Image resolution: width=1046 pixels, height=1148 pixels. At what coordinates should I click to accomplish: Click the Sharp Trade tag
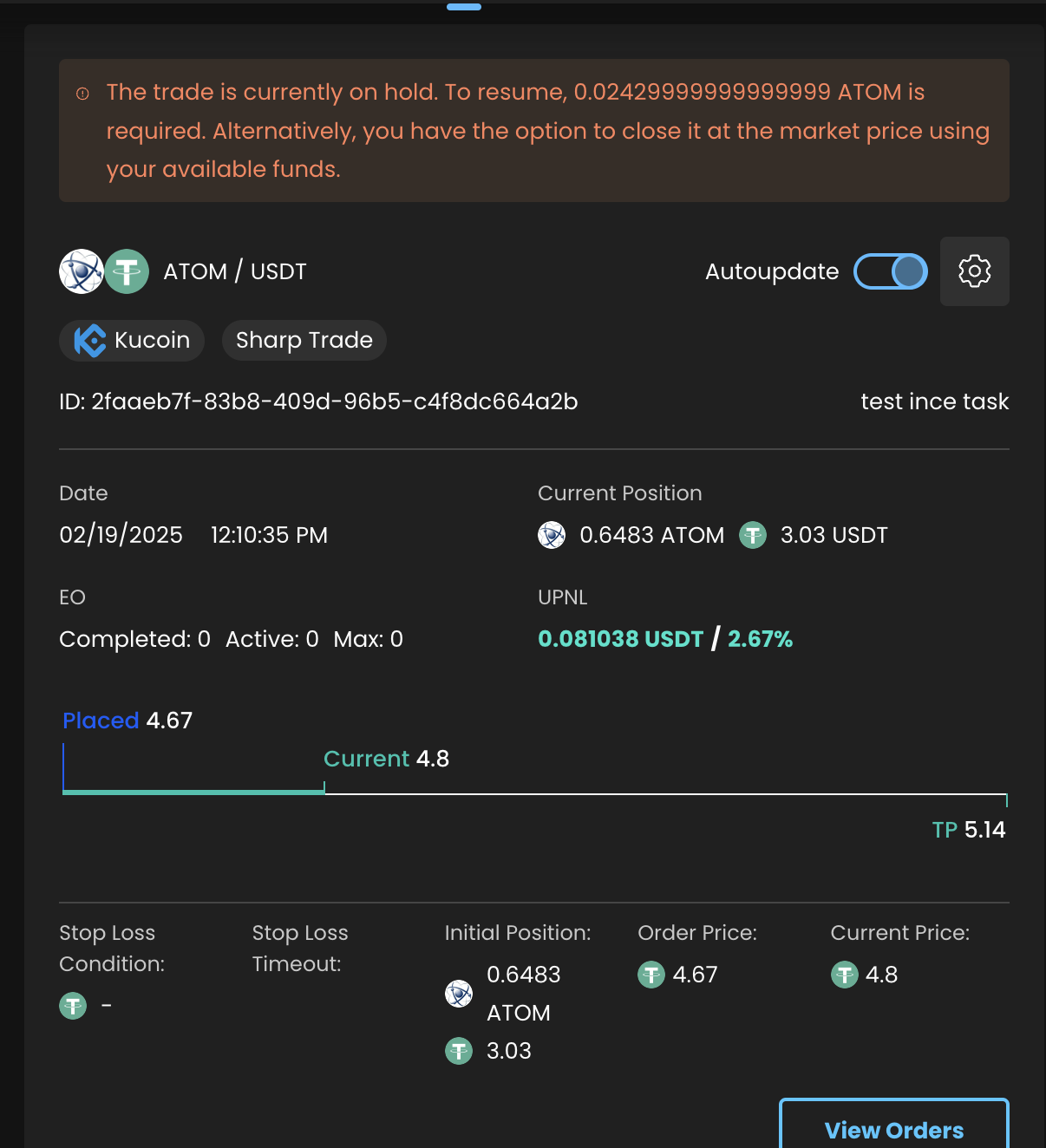pos(304,340)
